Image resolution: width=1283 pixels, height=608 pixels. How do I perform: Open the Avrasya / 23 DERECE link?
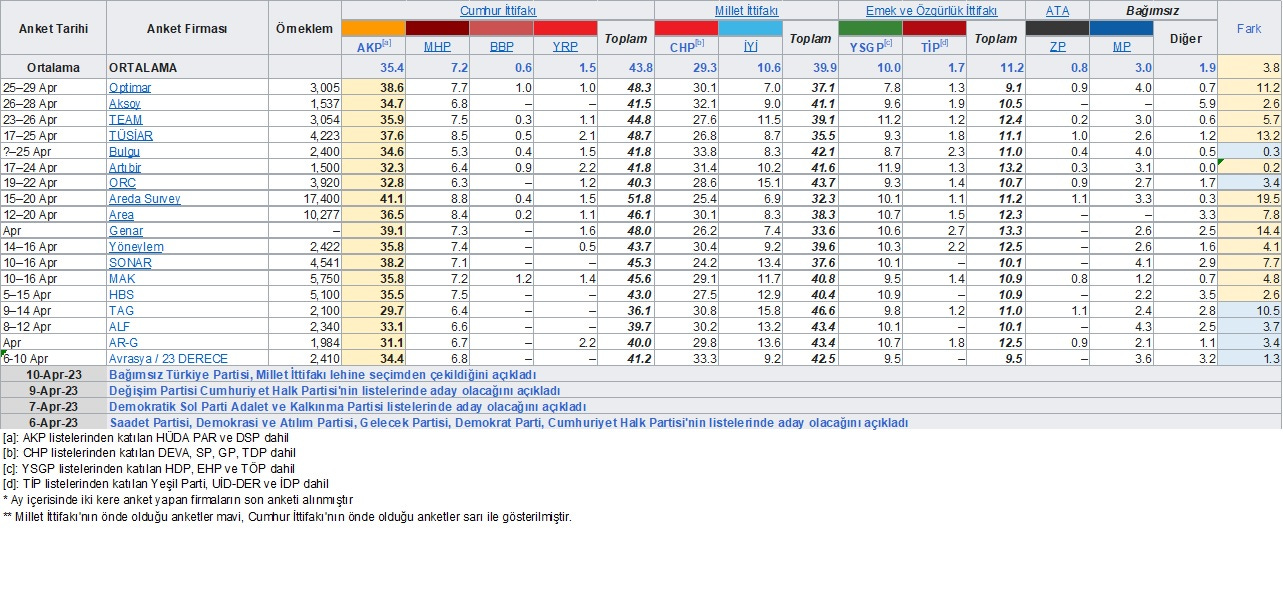click(168, 359)
